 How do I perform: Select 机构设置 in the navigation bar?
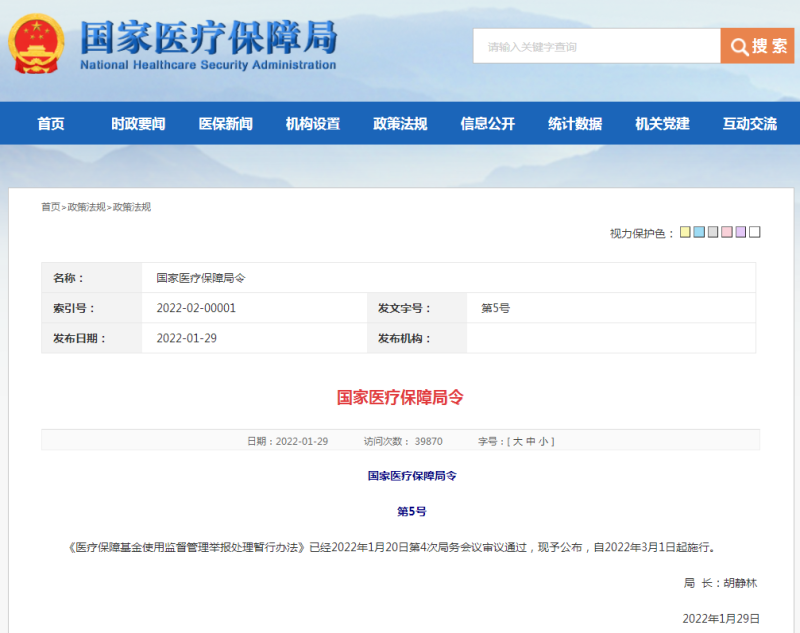(x=313, y=124)
